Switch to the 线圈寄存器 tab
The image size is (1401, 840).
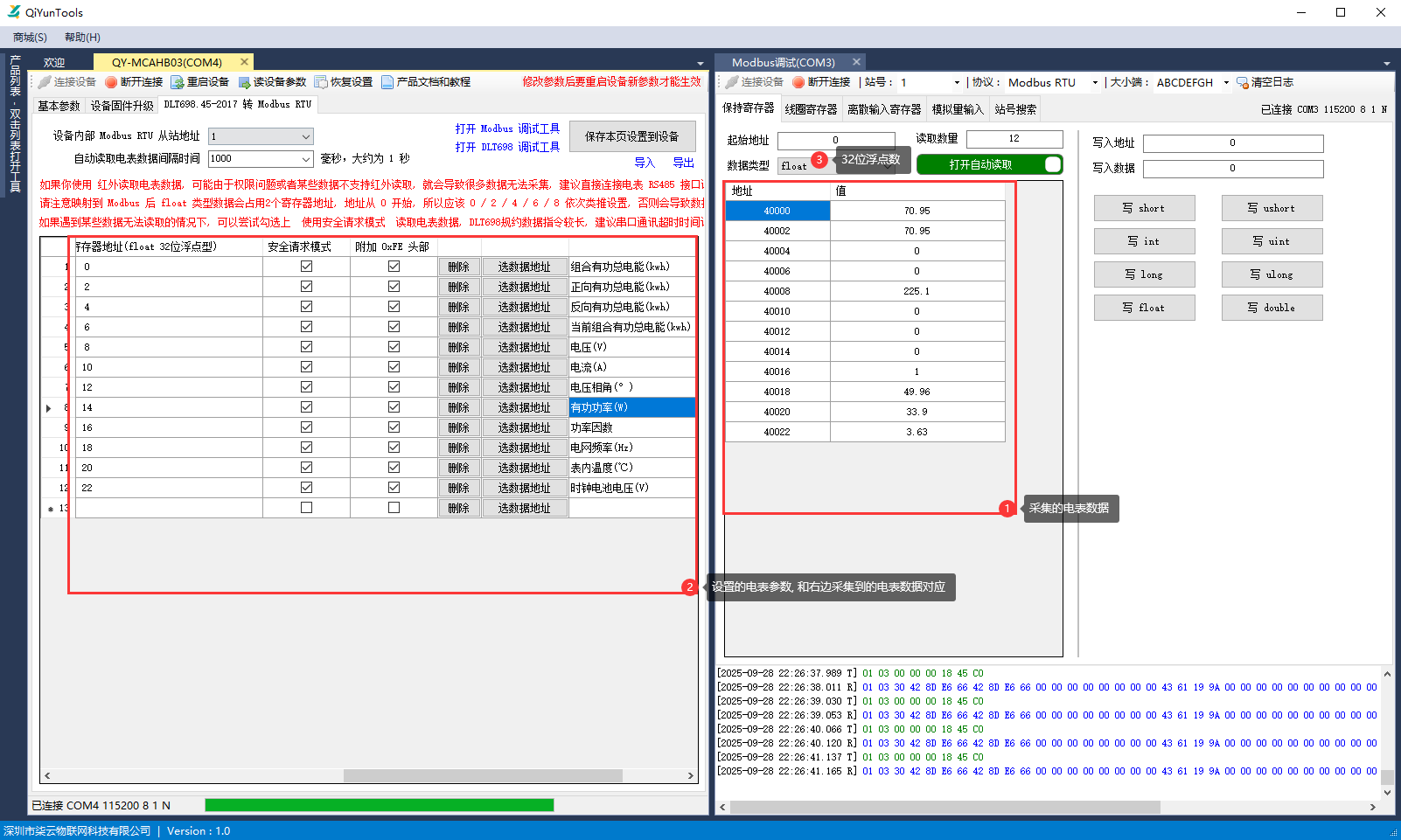point(810,109)
